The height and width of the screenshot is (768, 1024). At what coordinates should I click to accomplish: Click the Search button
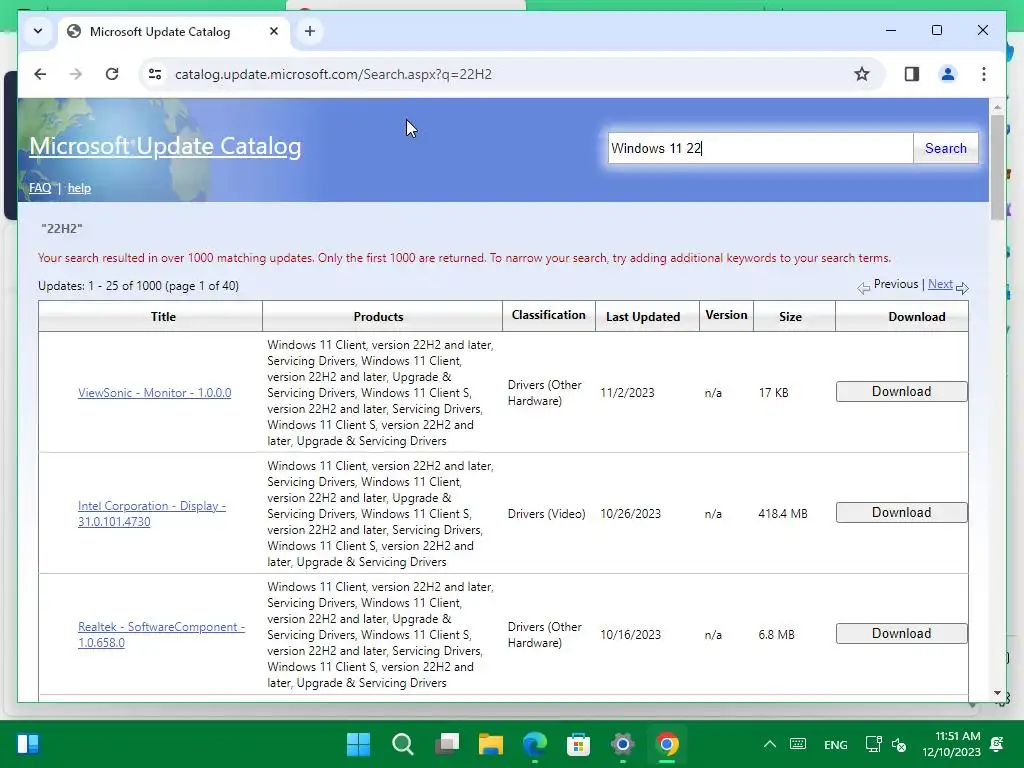[946, 148]
